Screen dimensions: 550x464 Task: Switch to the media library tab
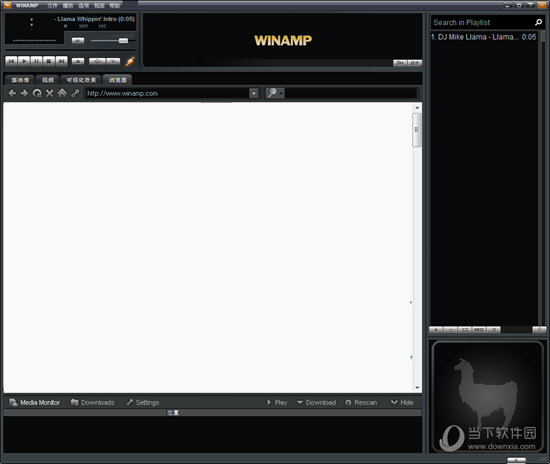point(20,80)
